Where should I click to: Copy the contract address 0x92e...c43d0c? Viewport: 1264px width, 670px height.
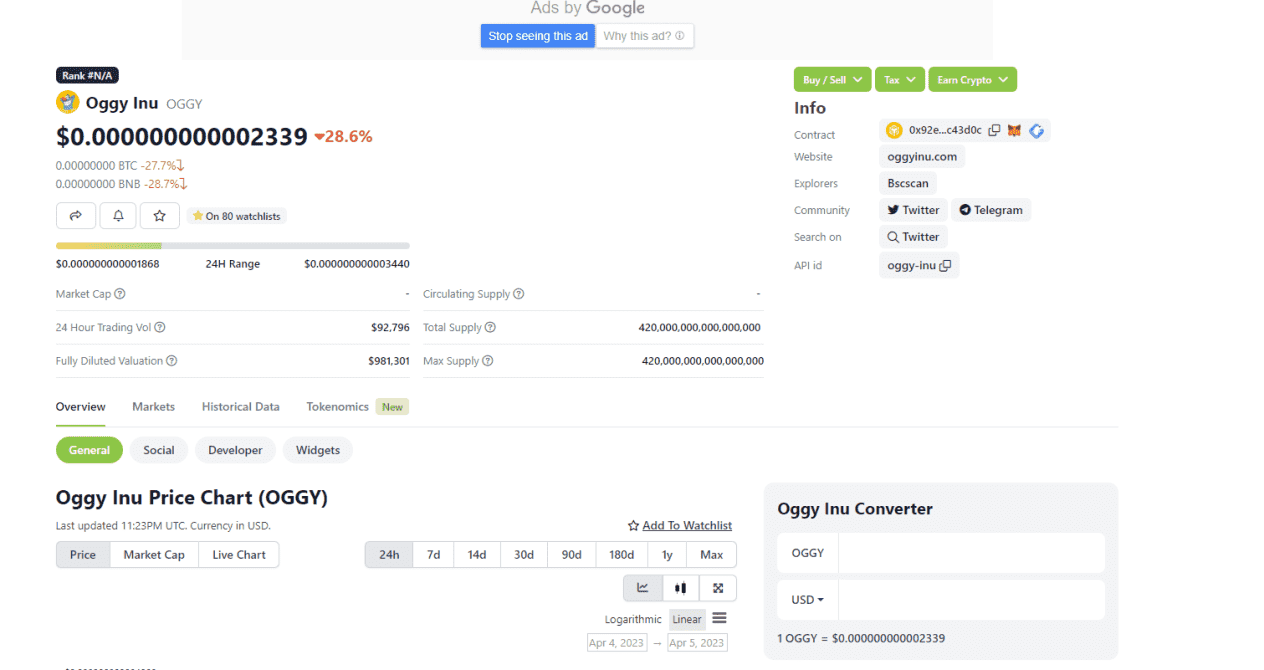[x=994, y=130]
